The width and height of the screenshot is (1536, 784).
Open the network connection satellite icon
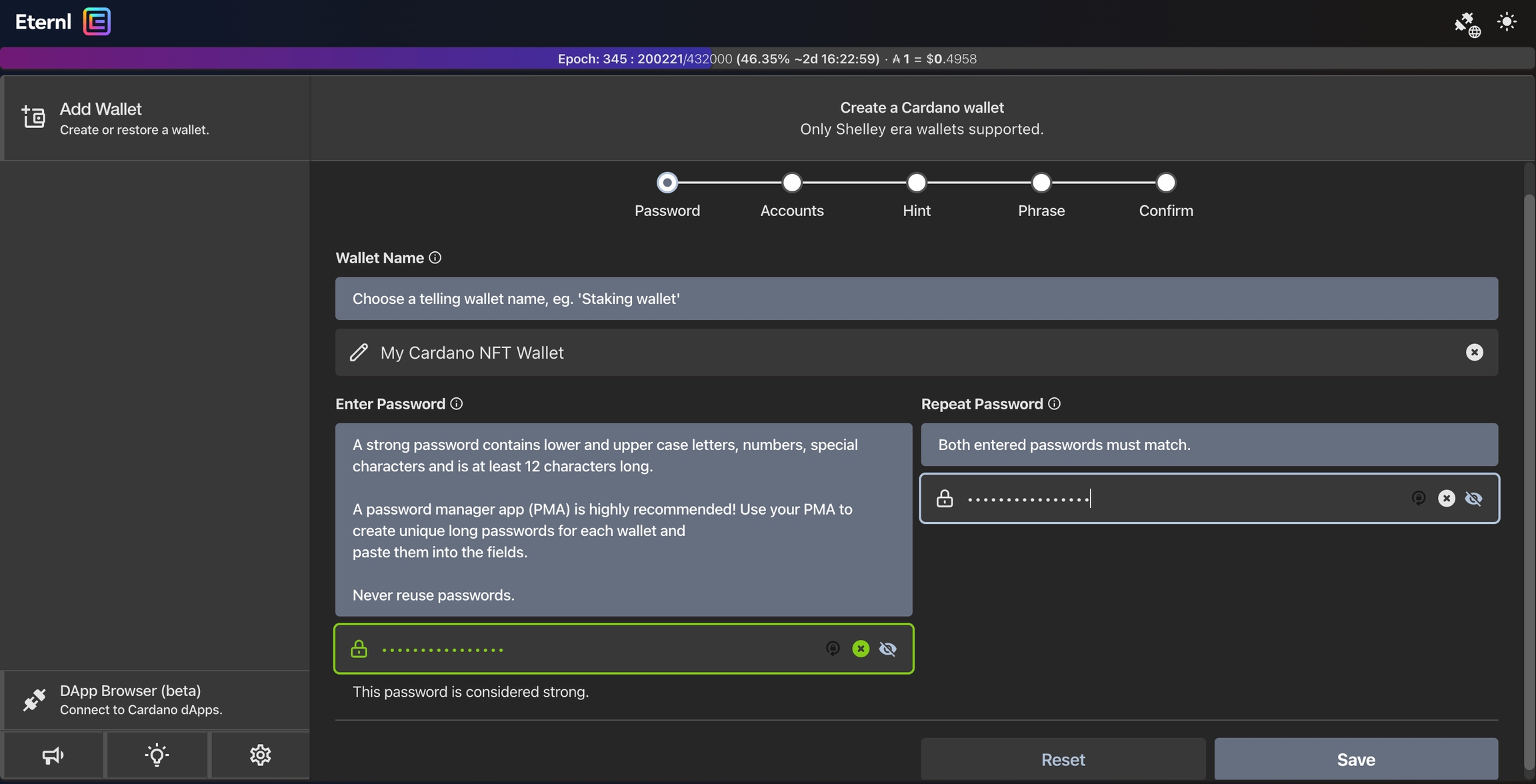tap(1467, 24)
